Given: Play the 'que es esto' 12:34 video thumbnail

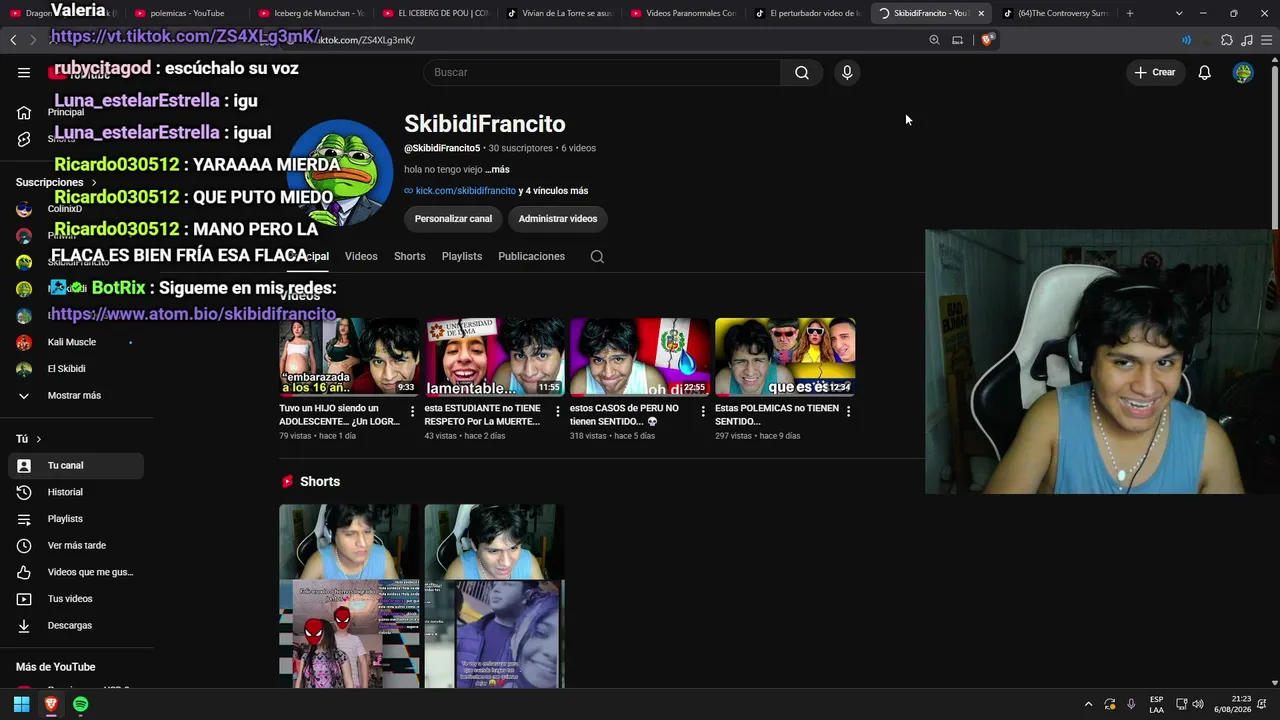Looking at the screenshot, I should [785, 357].
